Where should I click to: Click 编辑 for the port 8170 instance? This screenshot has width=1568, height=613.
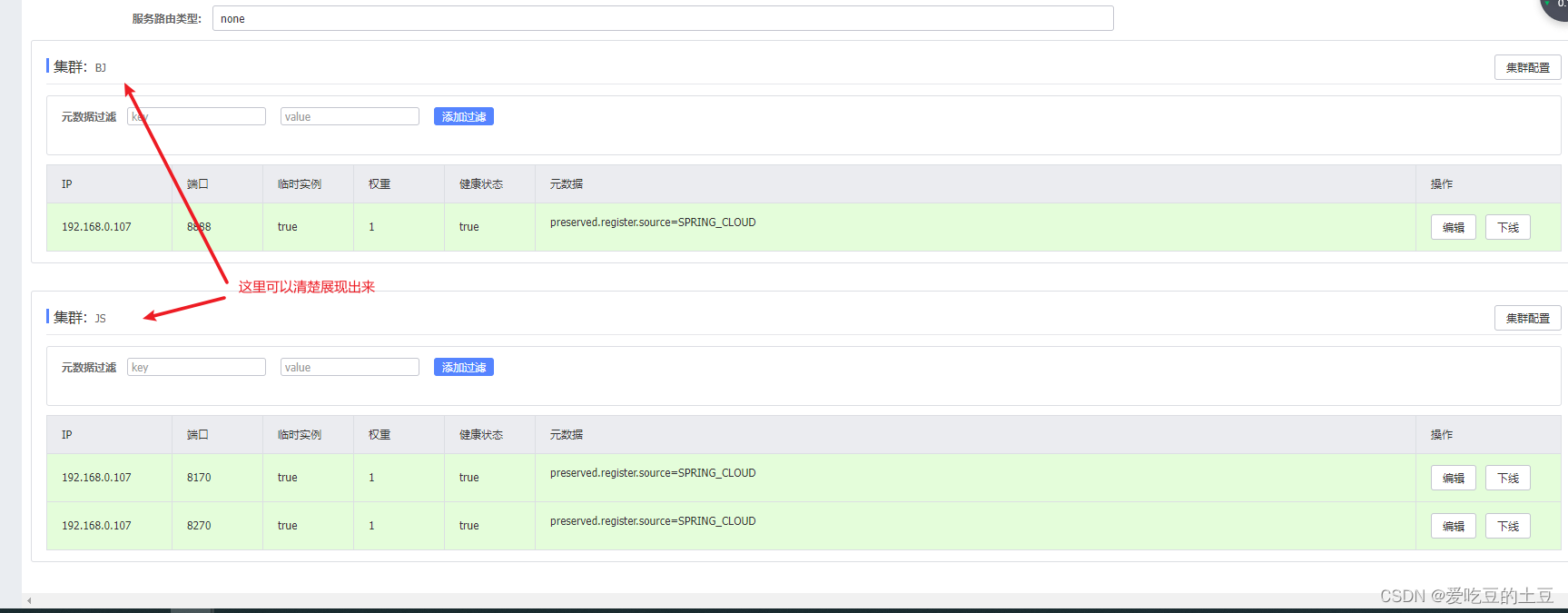tap(1454, 478)
